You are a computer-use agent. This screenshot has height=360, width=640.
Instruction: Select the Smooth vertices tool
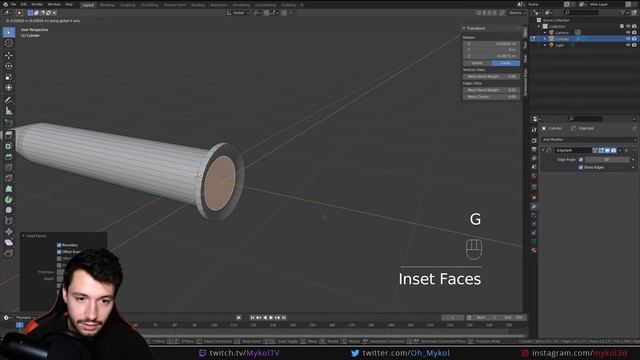[x=9, y=210]
